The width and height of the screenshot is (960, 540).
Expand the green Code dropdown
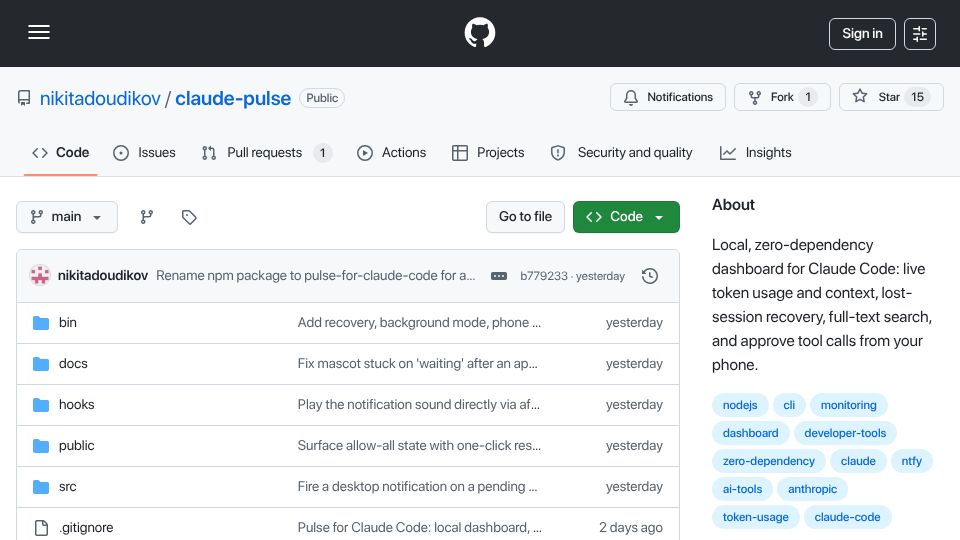pyautogui.click(x=626, y=217)
